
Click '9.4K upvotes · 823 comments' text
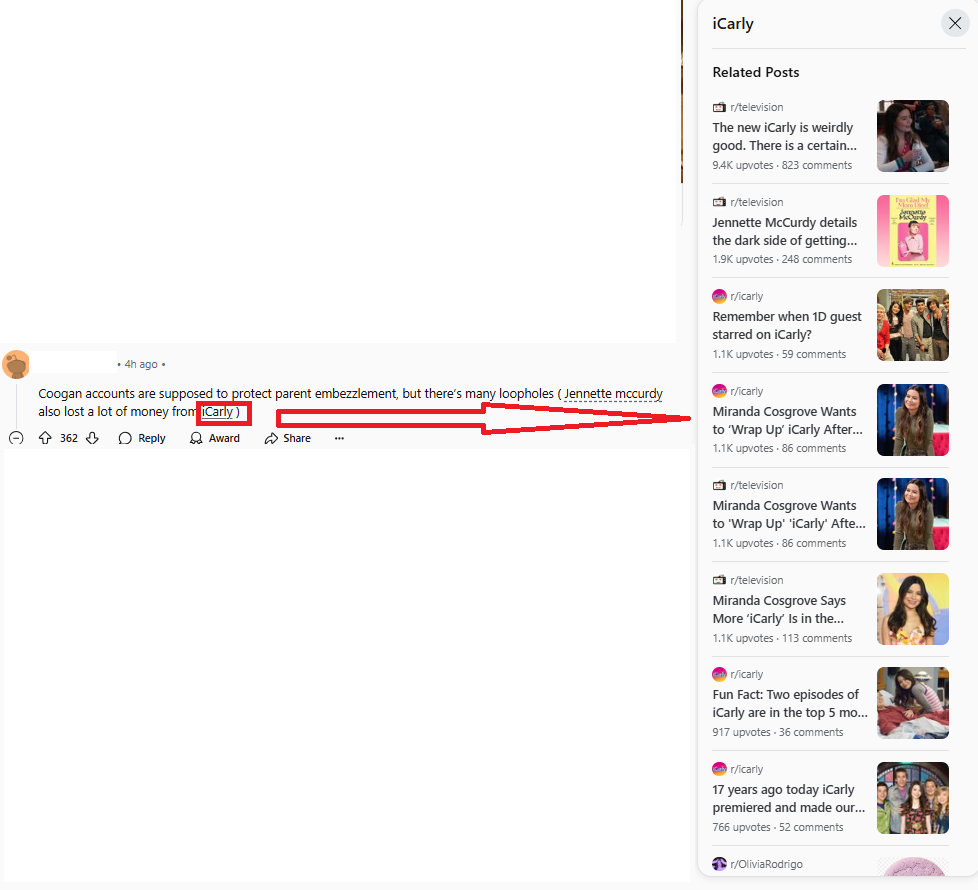pyautogui.click(x=782, y=165)
